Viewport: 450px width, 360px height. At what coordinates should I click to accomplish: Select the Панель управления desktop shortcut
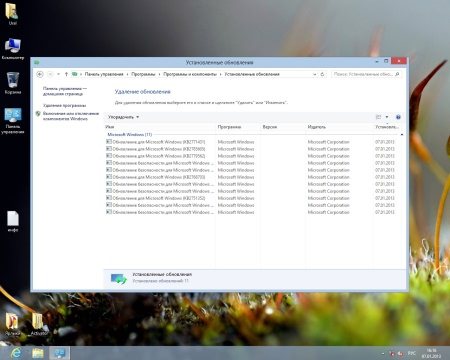(13, 121)
